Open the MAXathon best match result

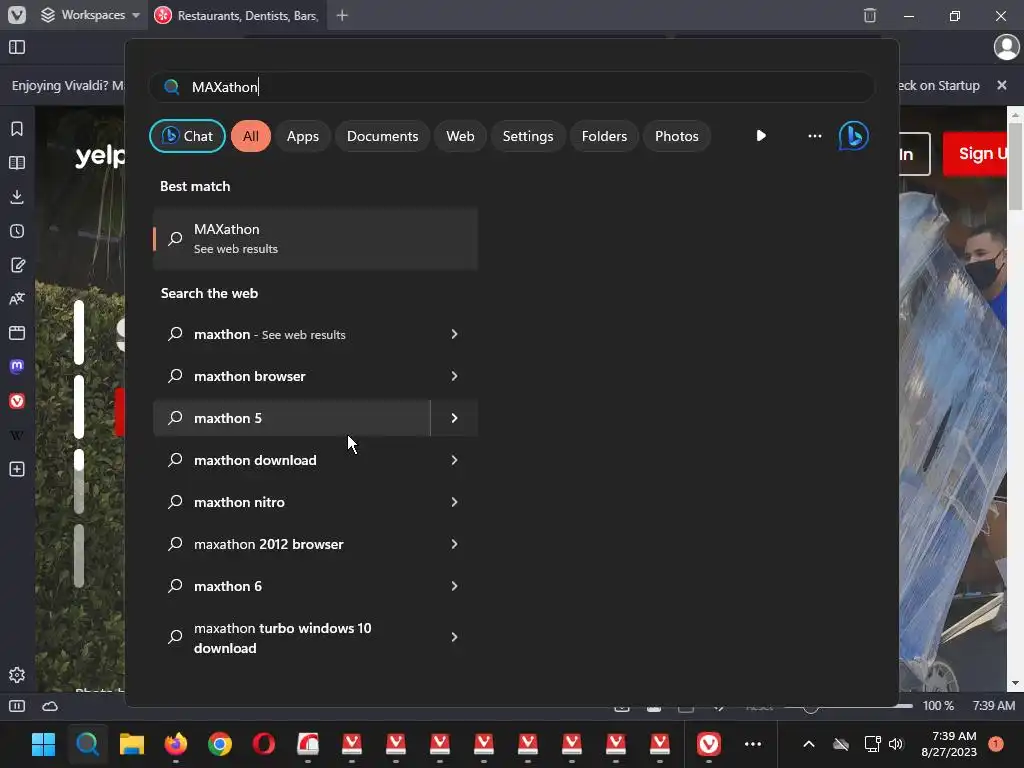tap(315, 238)
